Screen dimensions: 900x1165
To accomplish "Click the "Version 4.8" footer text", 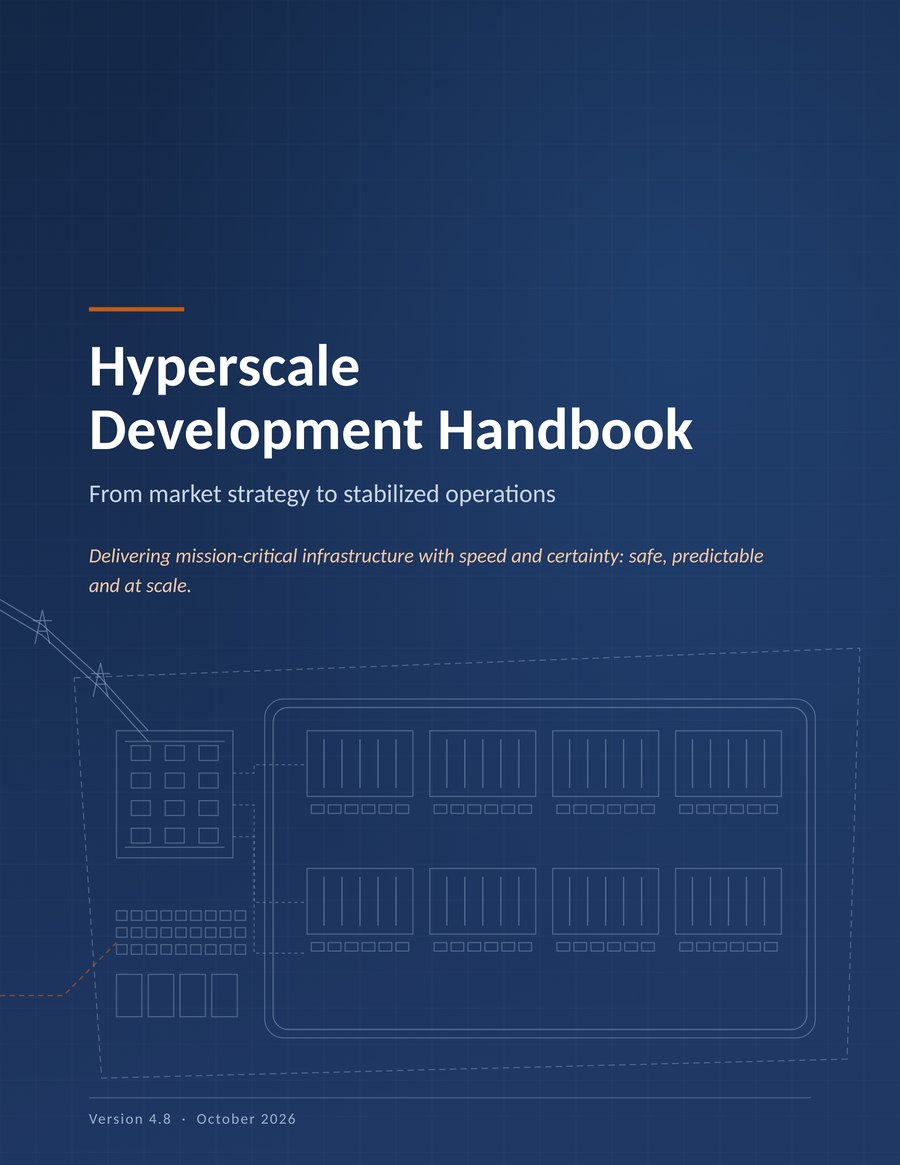I will 130,1119.
